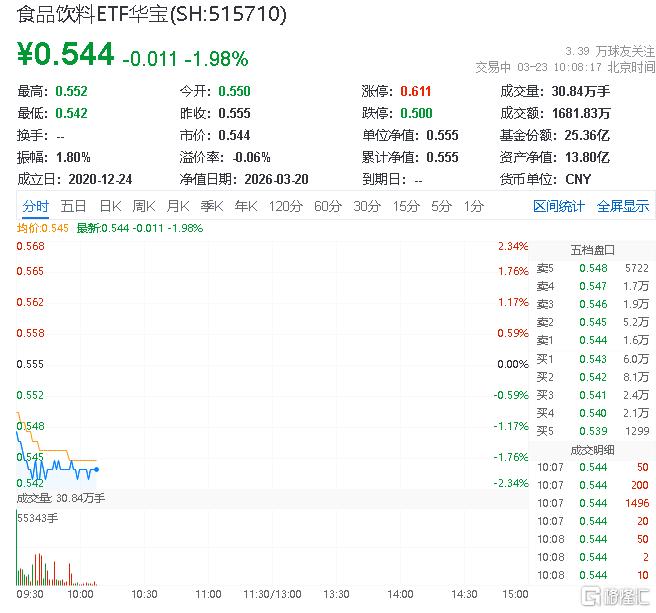Click the 14:00 time axis label
Image resolution: width=656 pixels, height=613 pixels.
[x=400, y=594]
